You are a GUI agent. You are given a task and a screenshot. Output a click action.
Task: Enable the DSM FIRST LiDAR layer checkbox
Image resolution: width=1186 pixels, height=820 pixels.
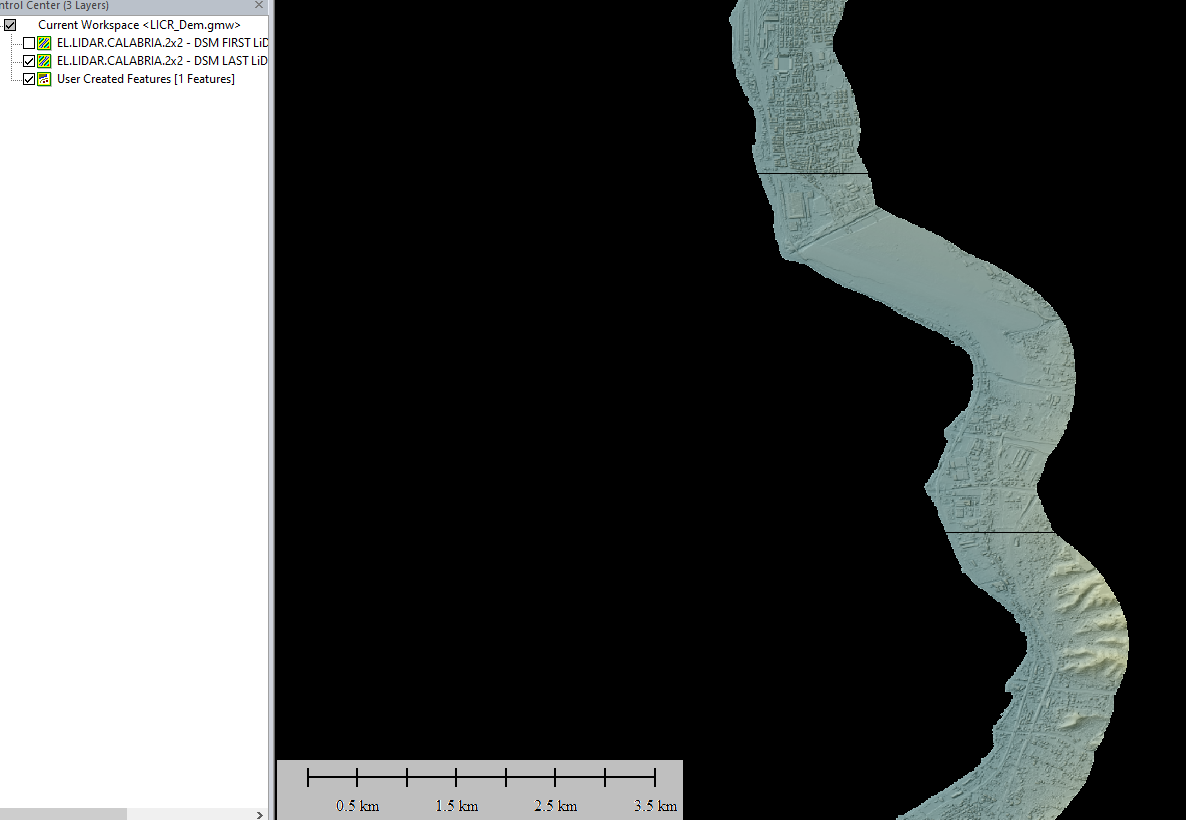29,43
